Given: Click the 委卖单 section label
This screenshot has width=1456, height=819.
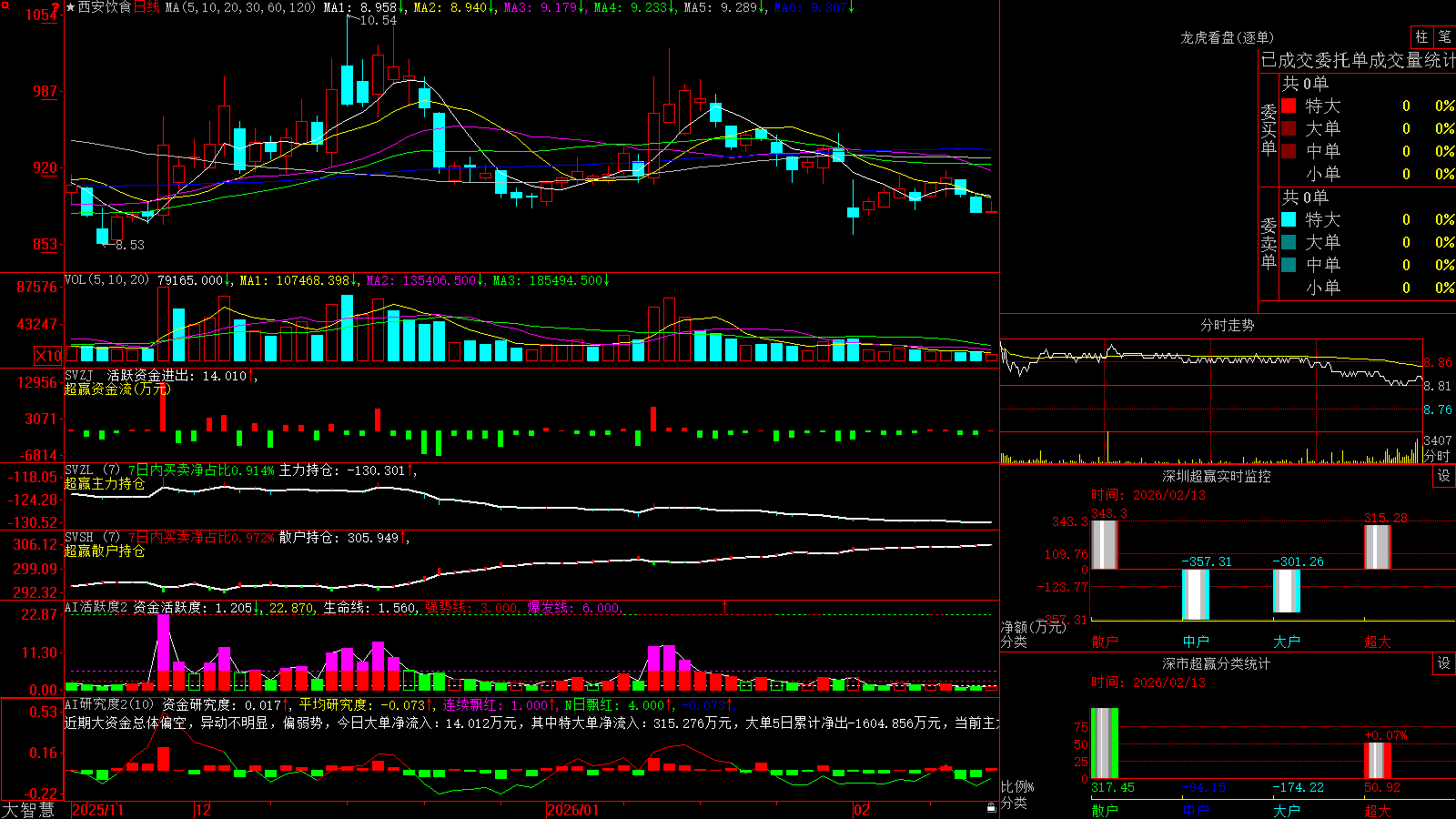Looking at the screenshot, I should 1269,244.
